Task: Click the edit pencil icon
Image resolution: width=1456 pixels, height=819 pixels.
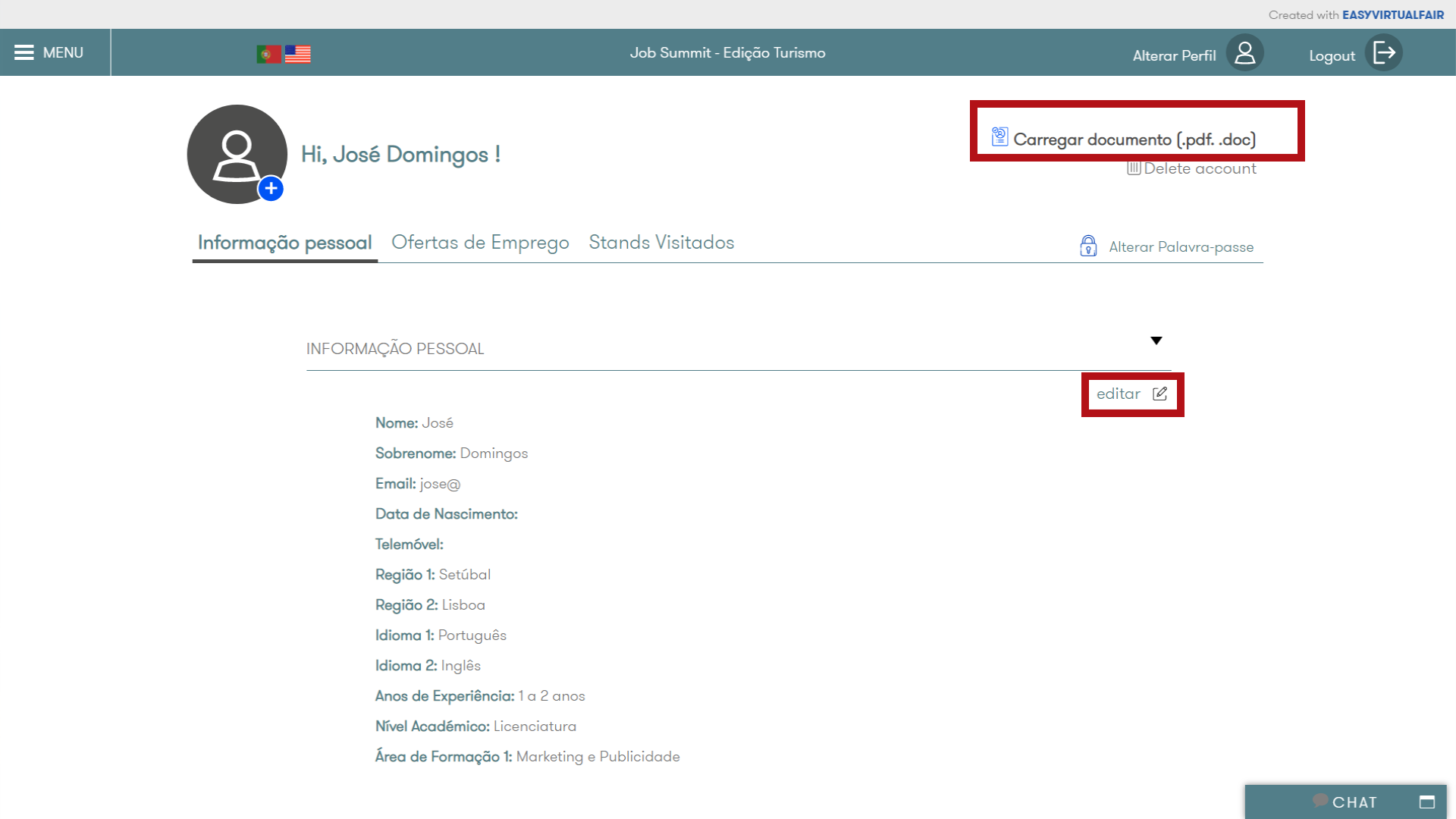Action: click(1159, 394)
